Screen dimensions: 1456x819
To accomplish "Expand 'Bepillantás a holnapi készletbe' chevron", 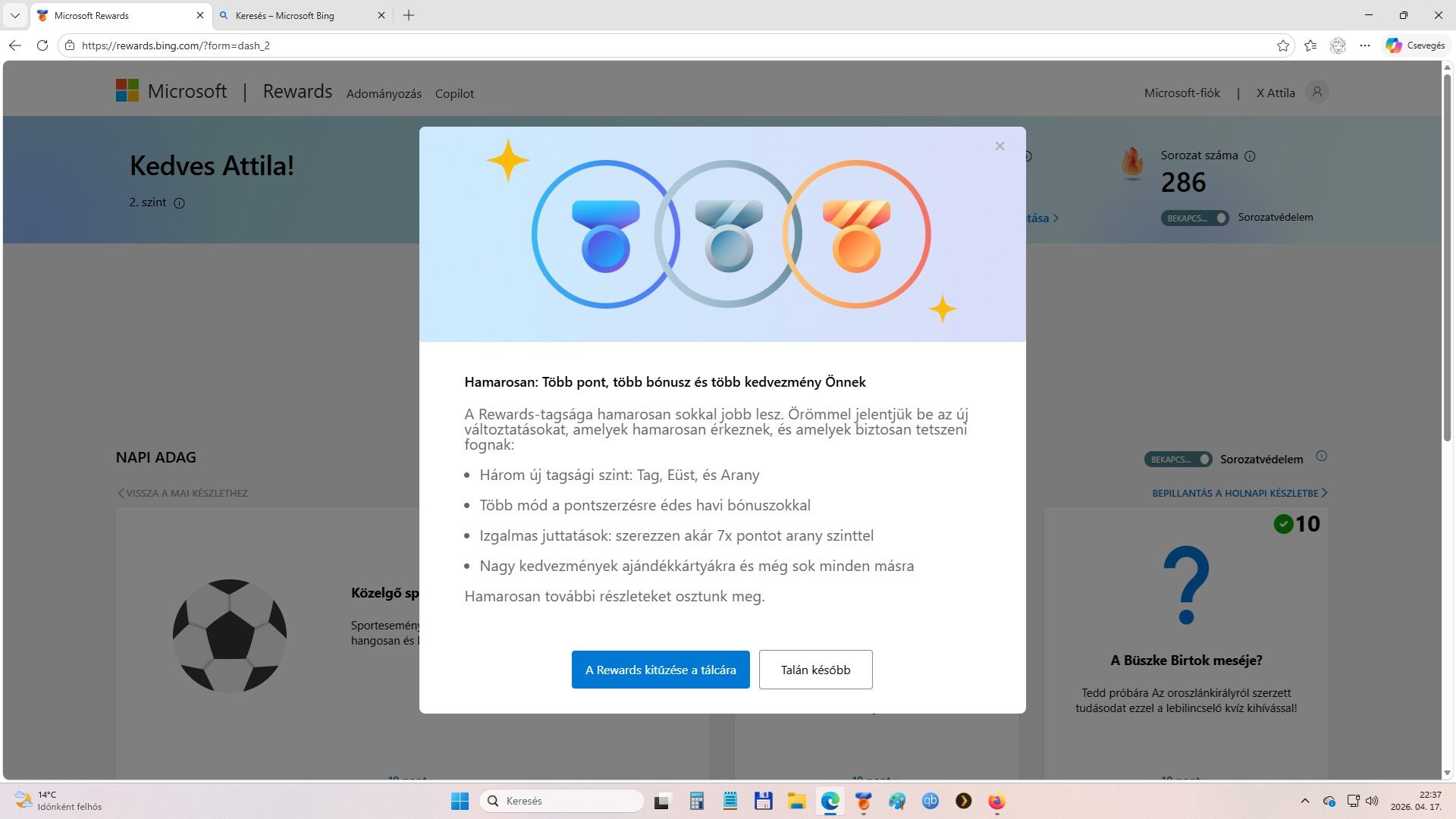I will [x=1324, y=493].
